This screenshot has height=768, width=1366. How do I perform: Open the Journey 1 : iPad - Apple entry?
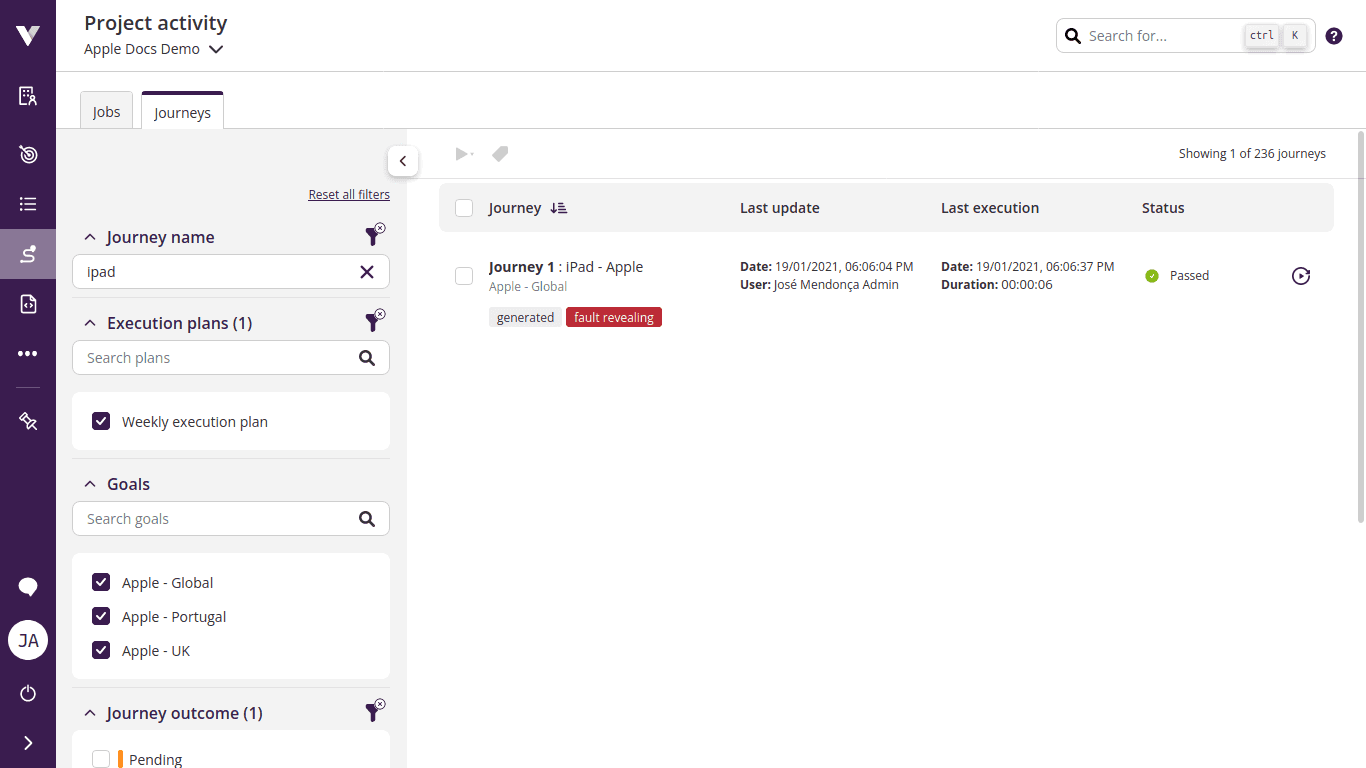(x=566, y=267)
